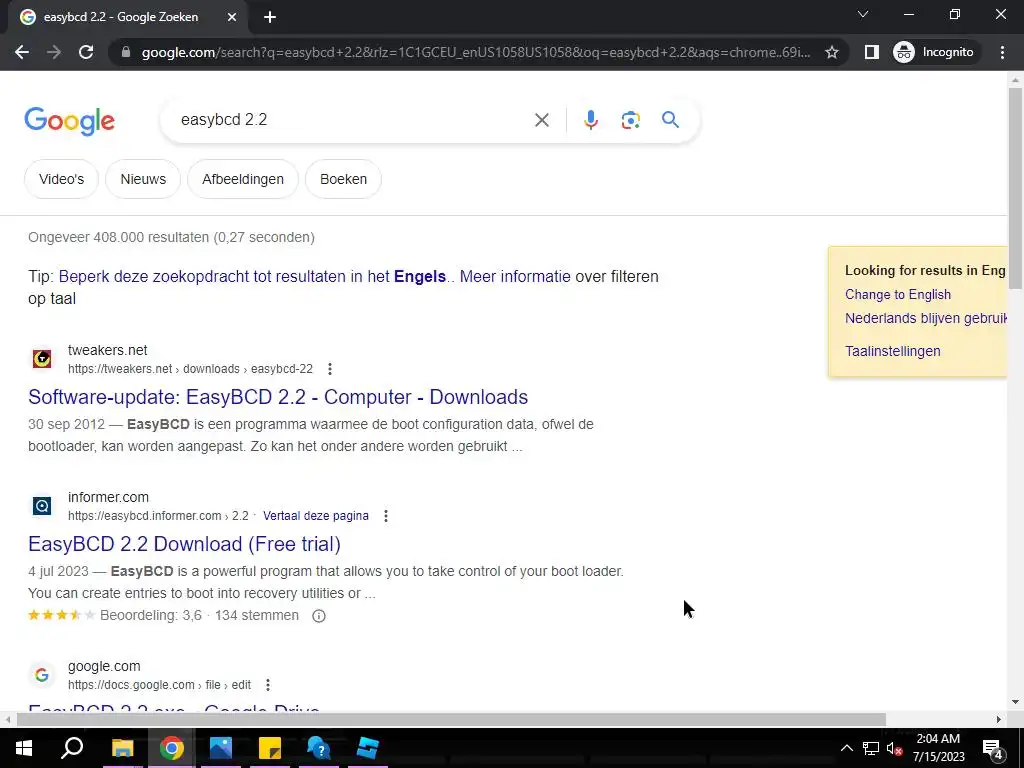This screenshot has width=1024, height=768.
Task: Click the informer.com site favicon
Action: click(42, 505)
